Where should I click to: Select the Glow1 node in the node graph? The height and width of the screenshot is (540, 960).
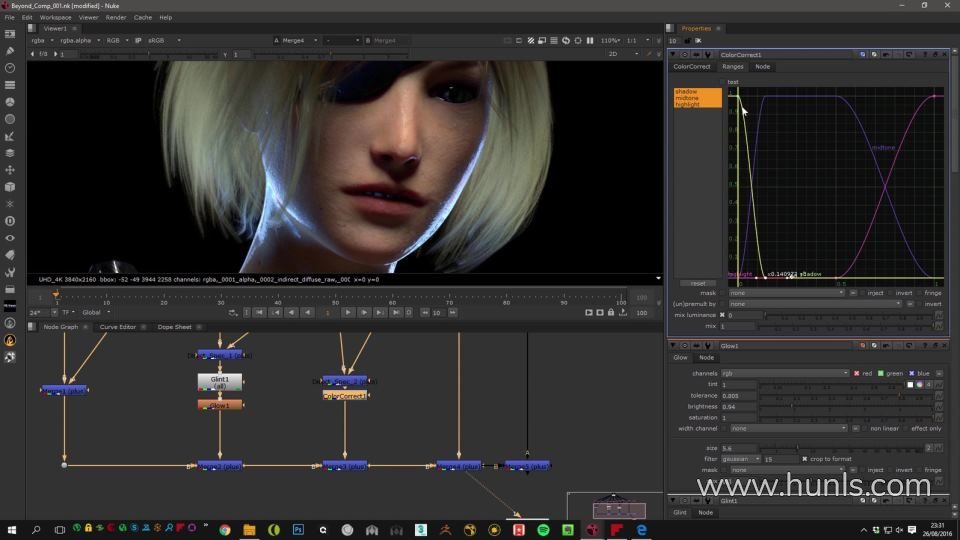tap(220, 405)
